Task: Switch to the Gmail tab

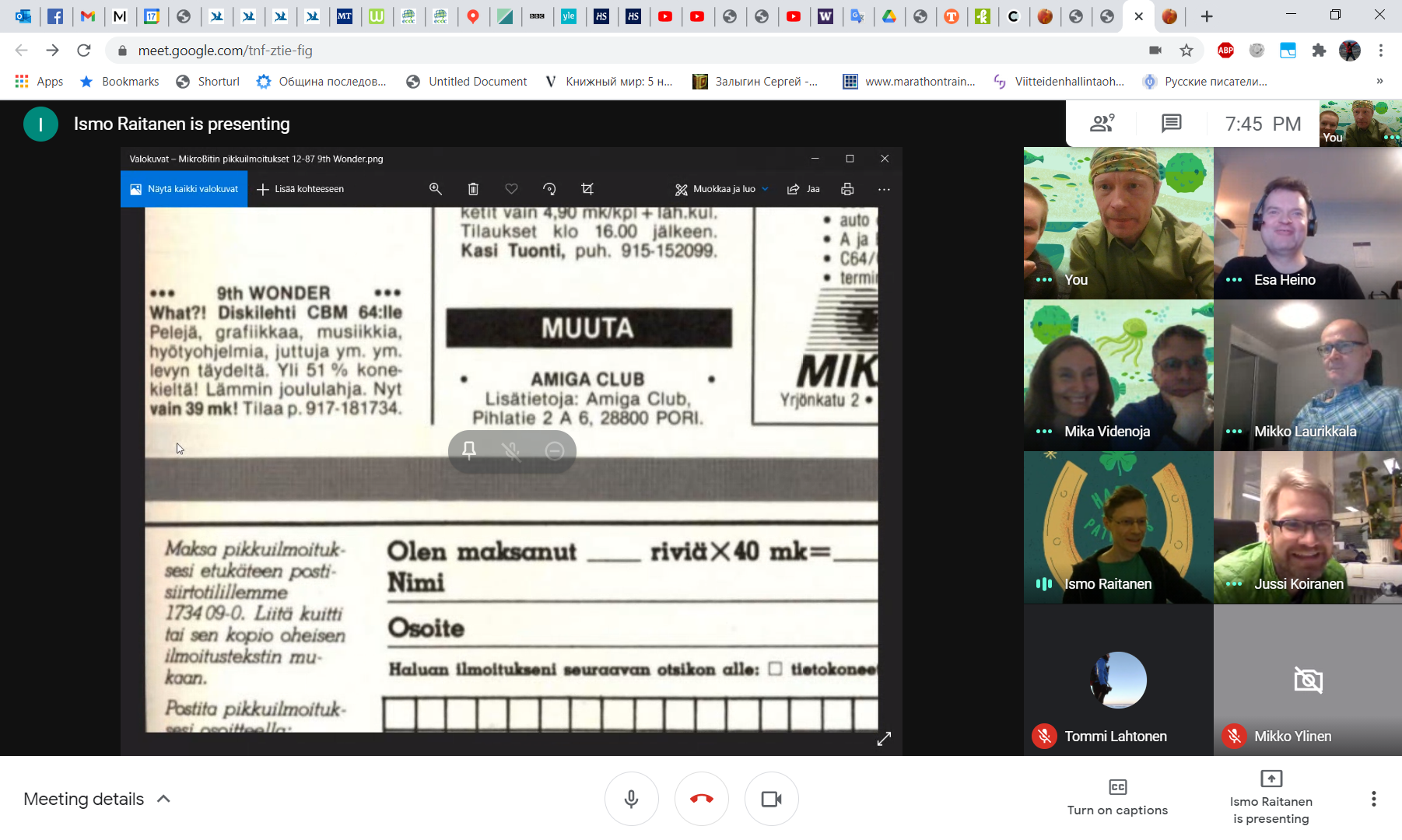Action: tap(88, 16)
